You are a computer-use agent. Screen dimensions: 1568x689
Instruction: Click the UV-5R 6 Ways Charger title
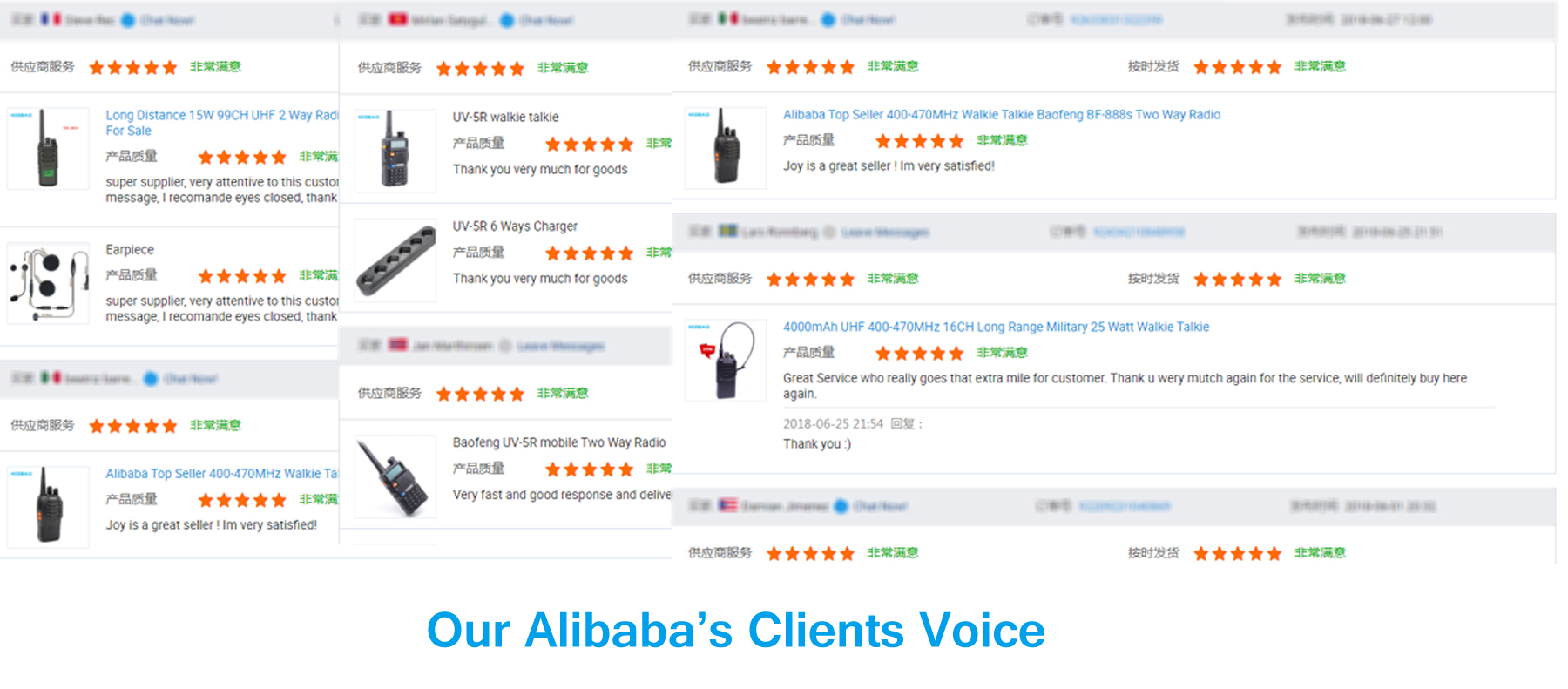[515, 226]
